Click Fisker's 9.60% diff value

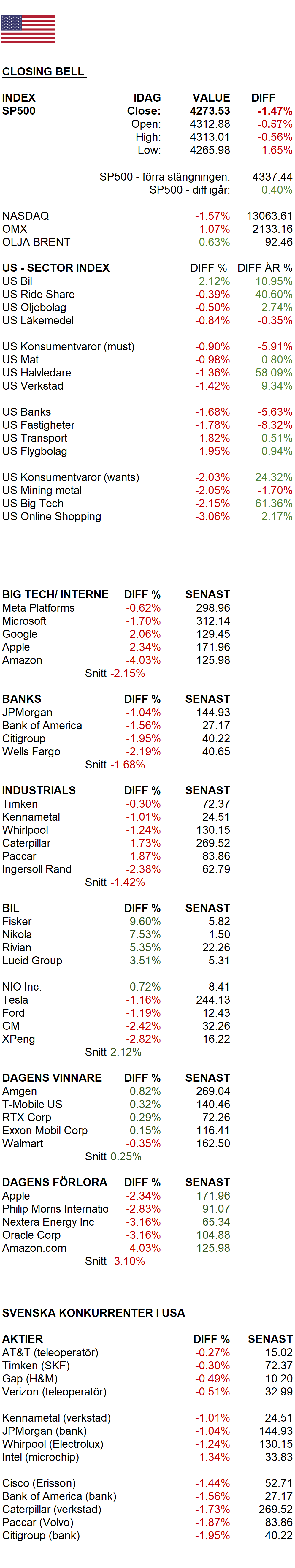tap(145, 922)
